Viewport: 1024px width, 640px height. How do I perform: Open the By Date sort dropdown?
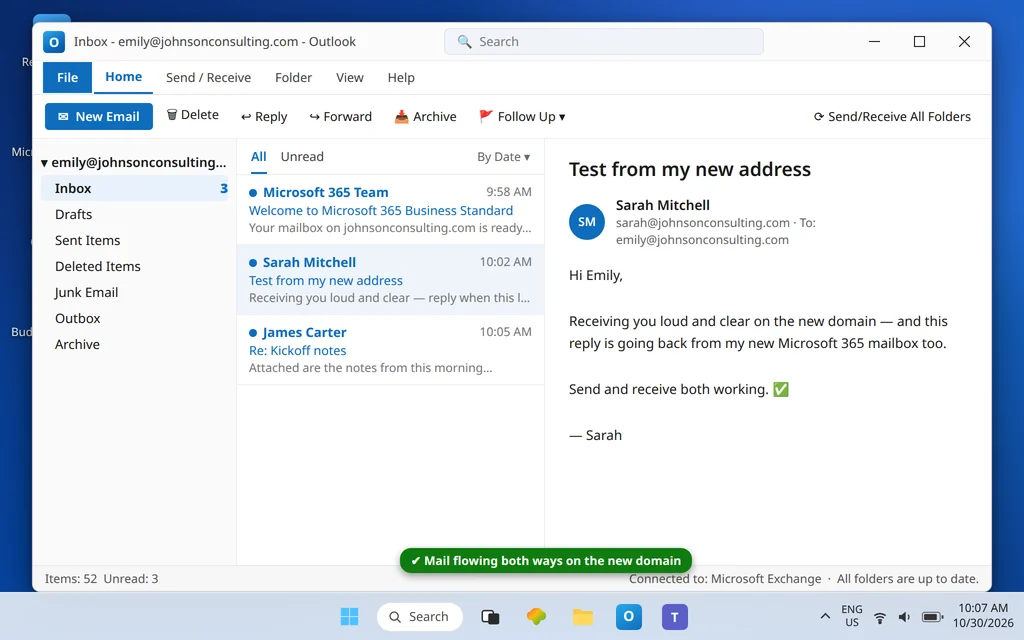tap(504, 157)
